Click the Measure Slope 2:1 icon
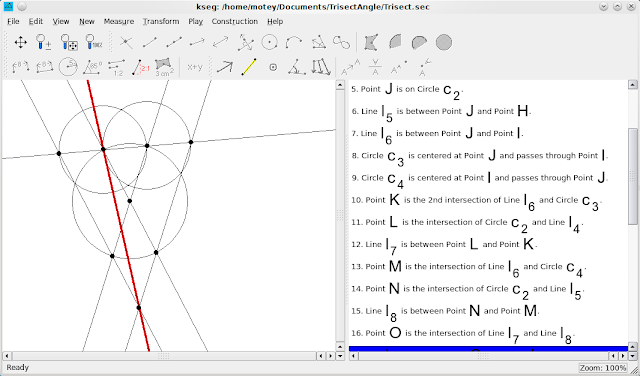 (141, 67)
